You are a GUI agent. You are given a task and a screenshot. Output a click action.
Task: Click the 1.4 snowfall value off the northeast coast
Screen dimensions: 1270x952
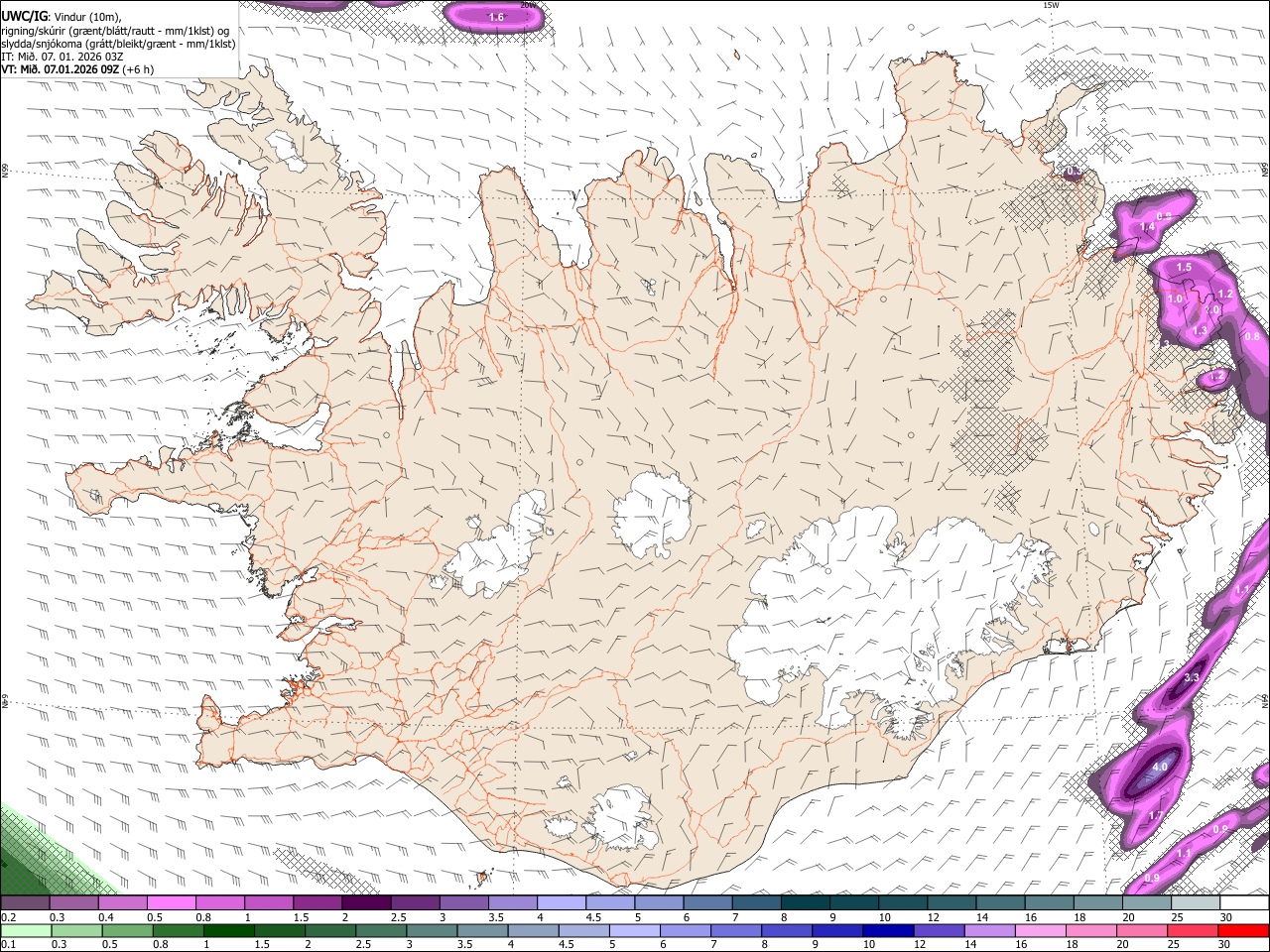tap(1148, 227)
